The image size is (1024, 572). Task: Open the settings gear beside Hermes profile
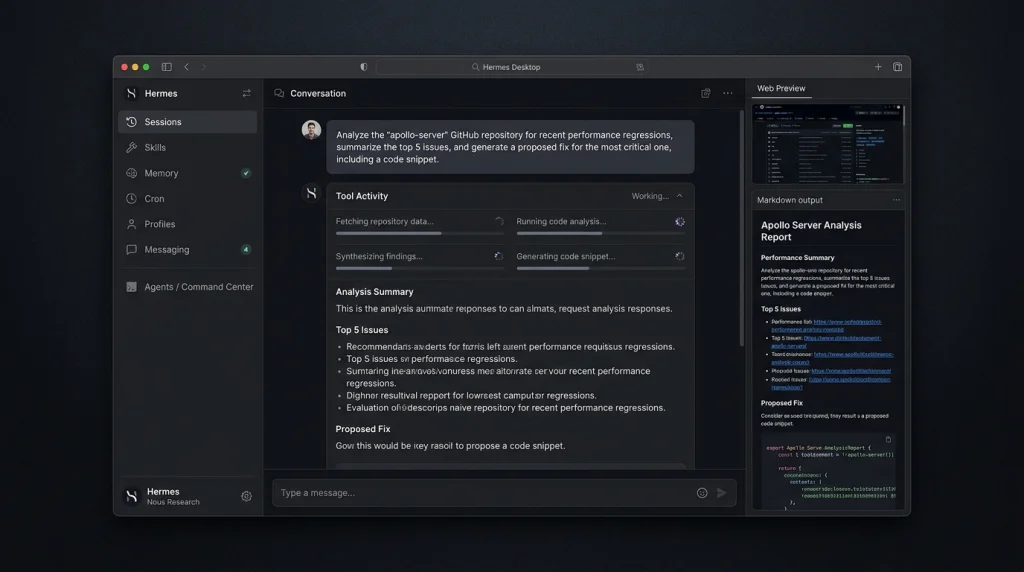pos(246,496)
